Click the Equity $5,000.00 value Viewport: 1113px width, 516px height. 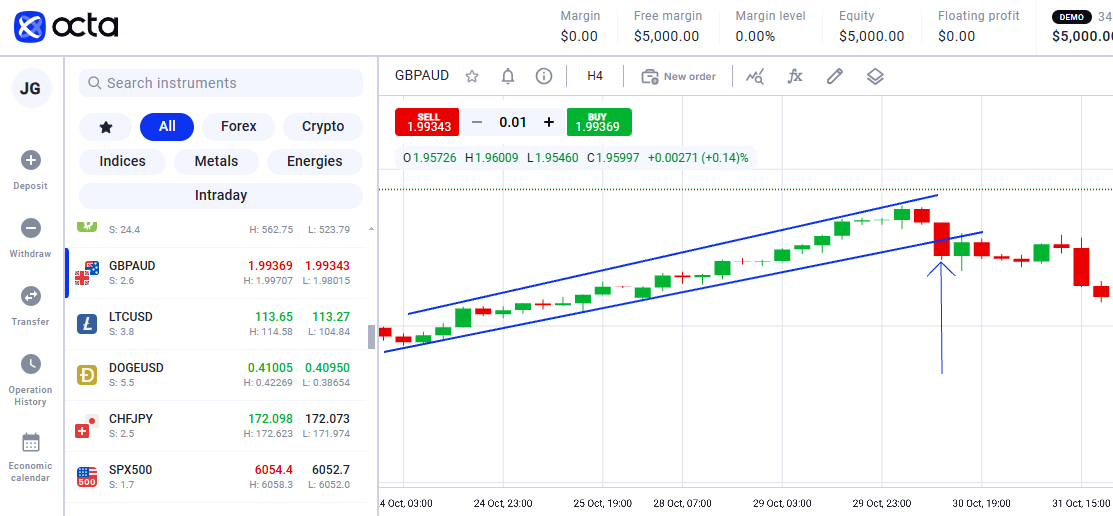(x=872, y=36)
